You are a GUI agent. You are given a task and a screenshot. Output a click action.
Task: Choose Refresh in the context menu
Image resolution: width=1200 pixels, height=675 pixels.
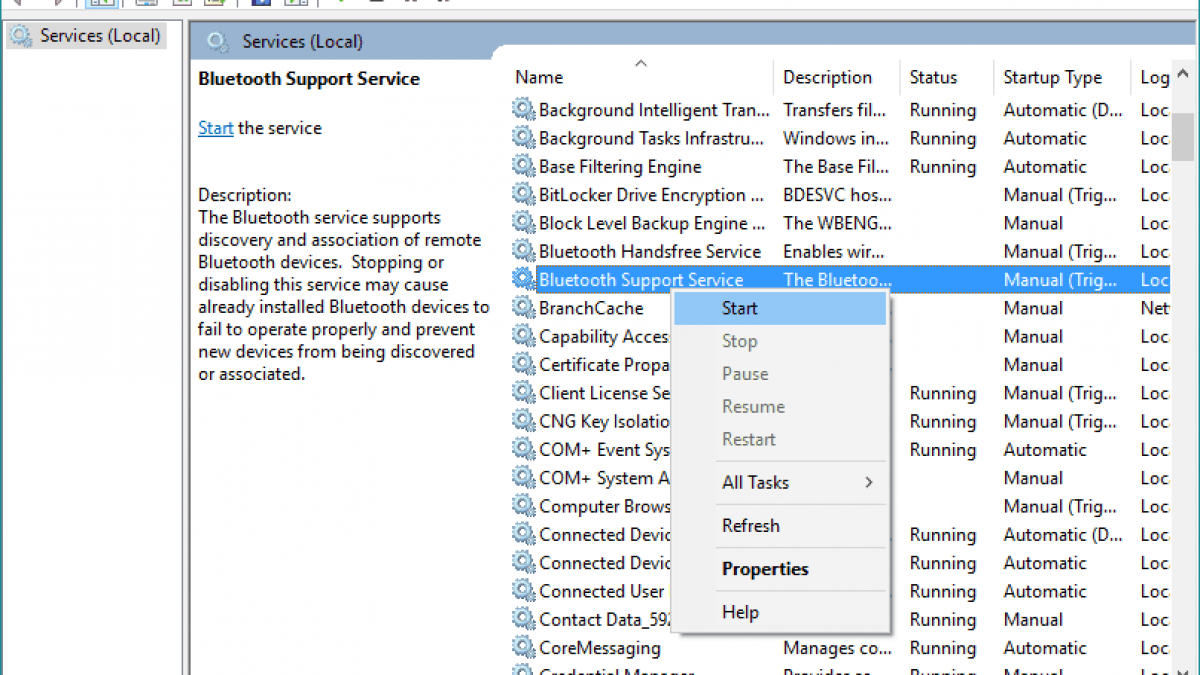tap(780, 525)
